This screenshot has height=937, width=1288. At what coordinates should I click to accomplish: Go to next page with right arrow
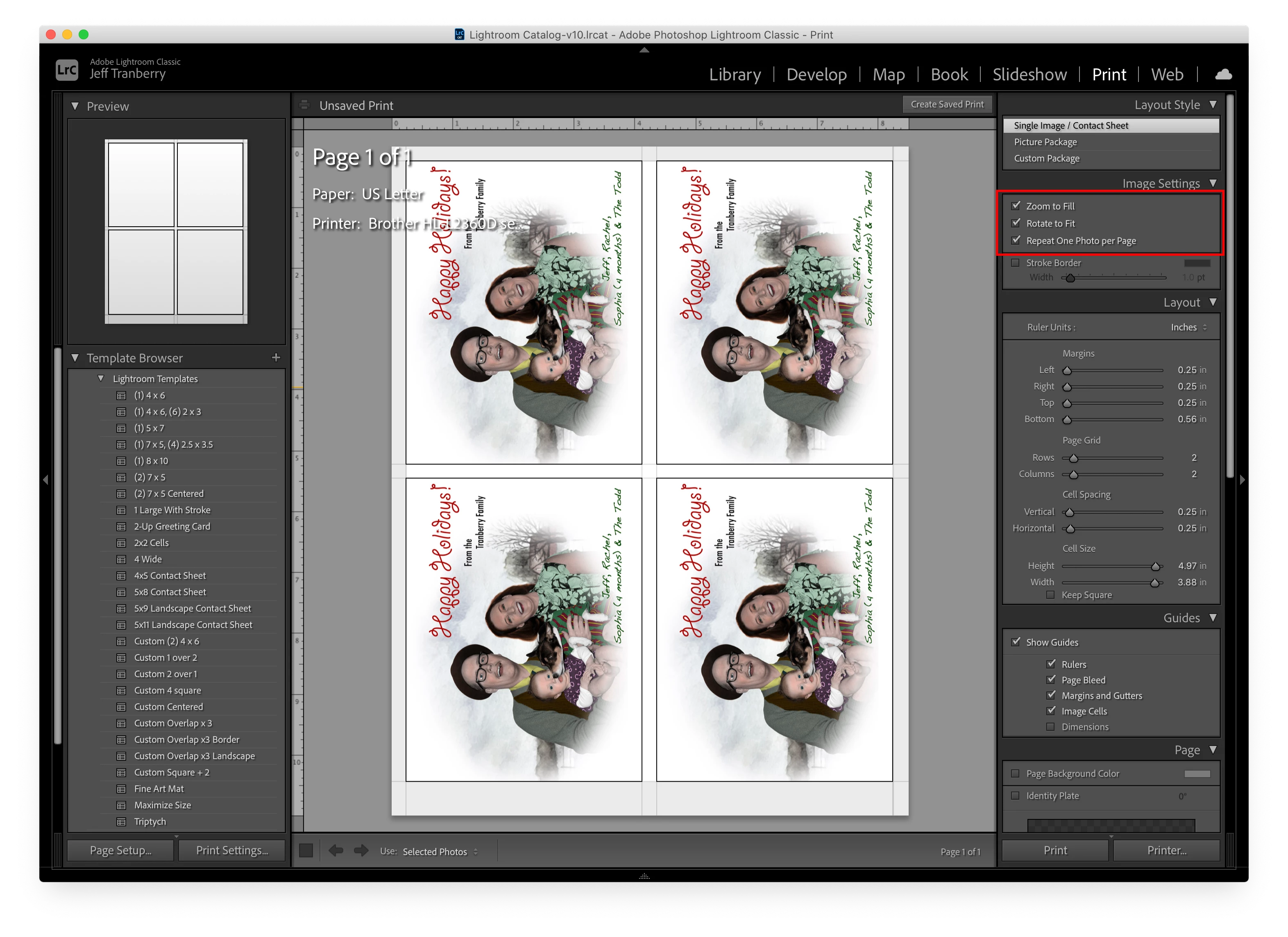click(361, 851)
